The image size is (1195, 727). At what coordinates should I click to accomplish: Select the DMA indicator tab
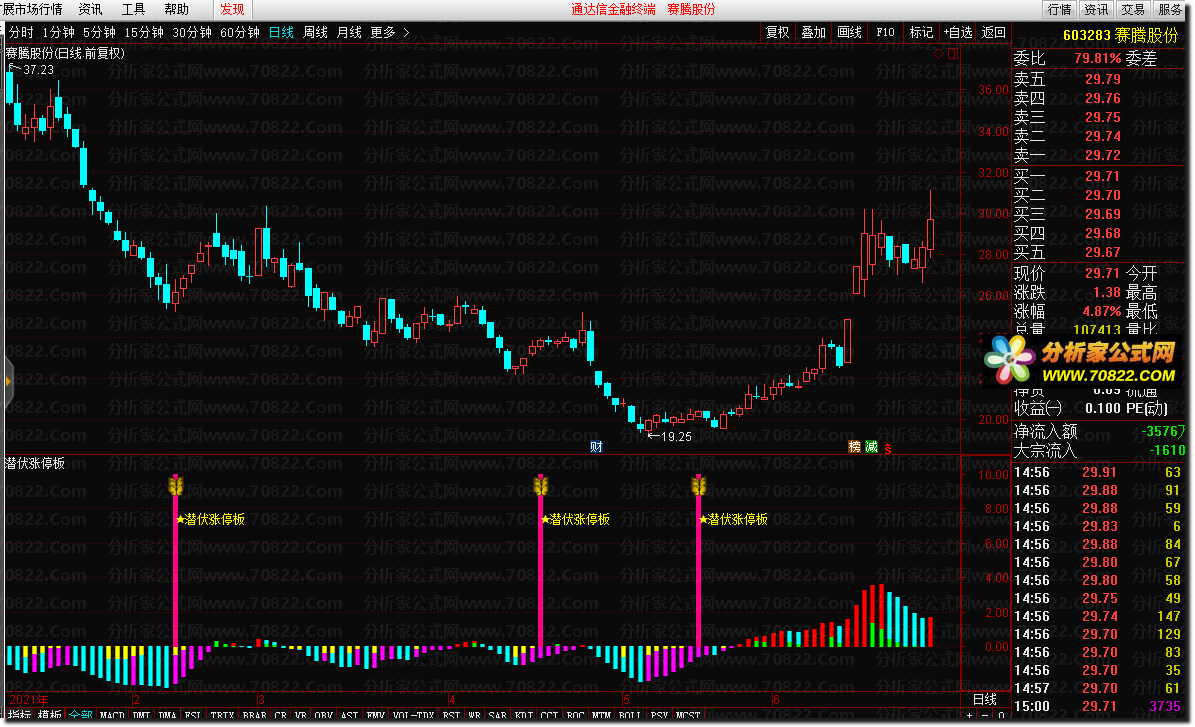point(168,715)
